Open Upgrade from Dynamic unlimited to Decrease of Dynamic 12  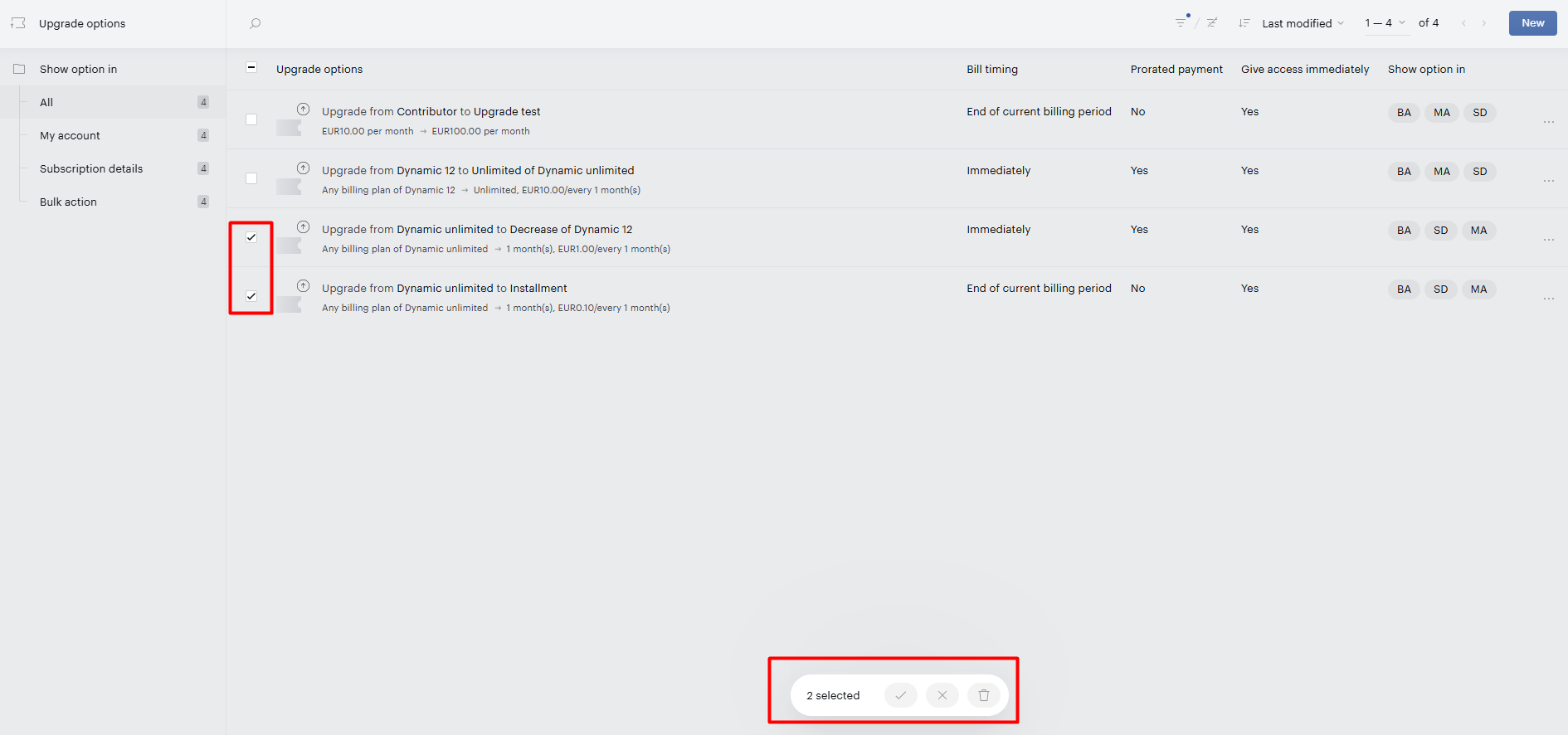477,229
